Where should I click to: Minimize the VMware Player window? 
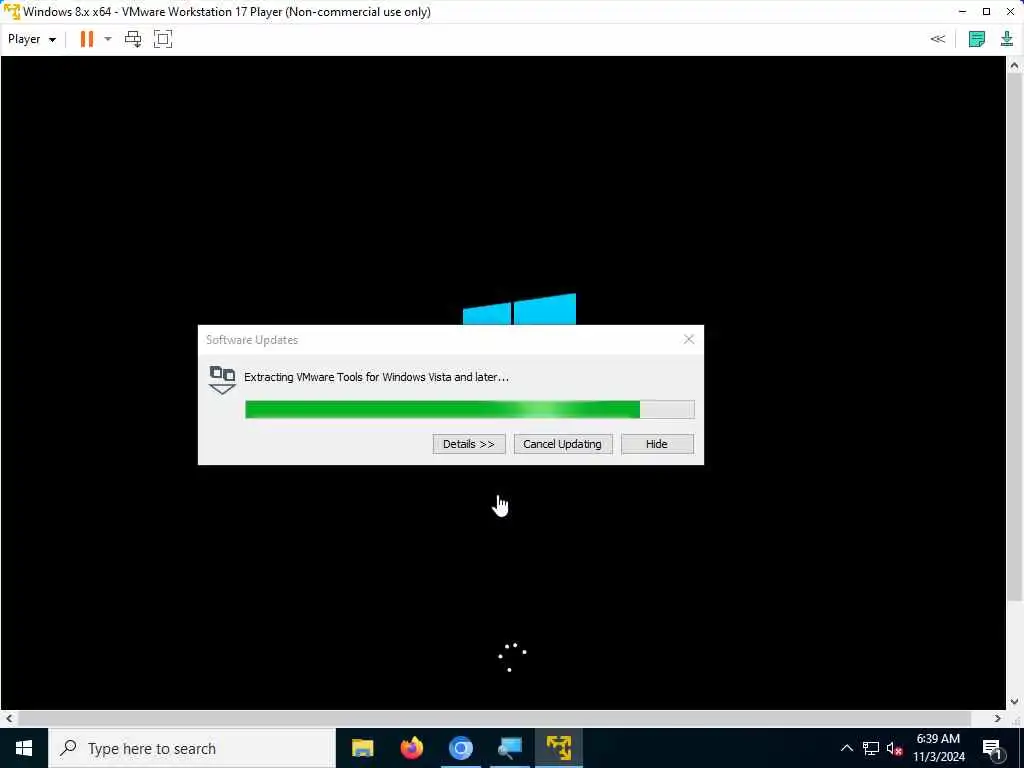point(962,12)
